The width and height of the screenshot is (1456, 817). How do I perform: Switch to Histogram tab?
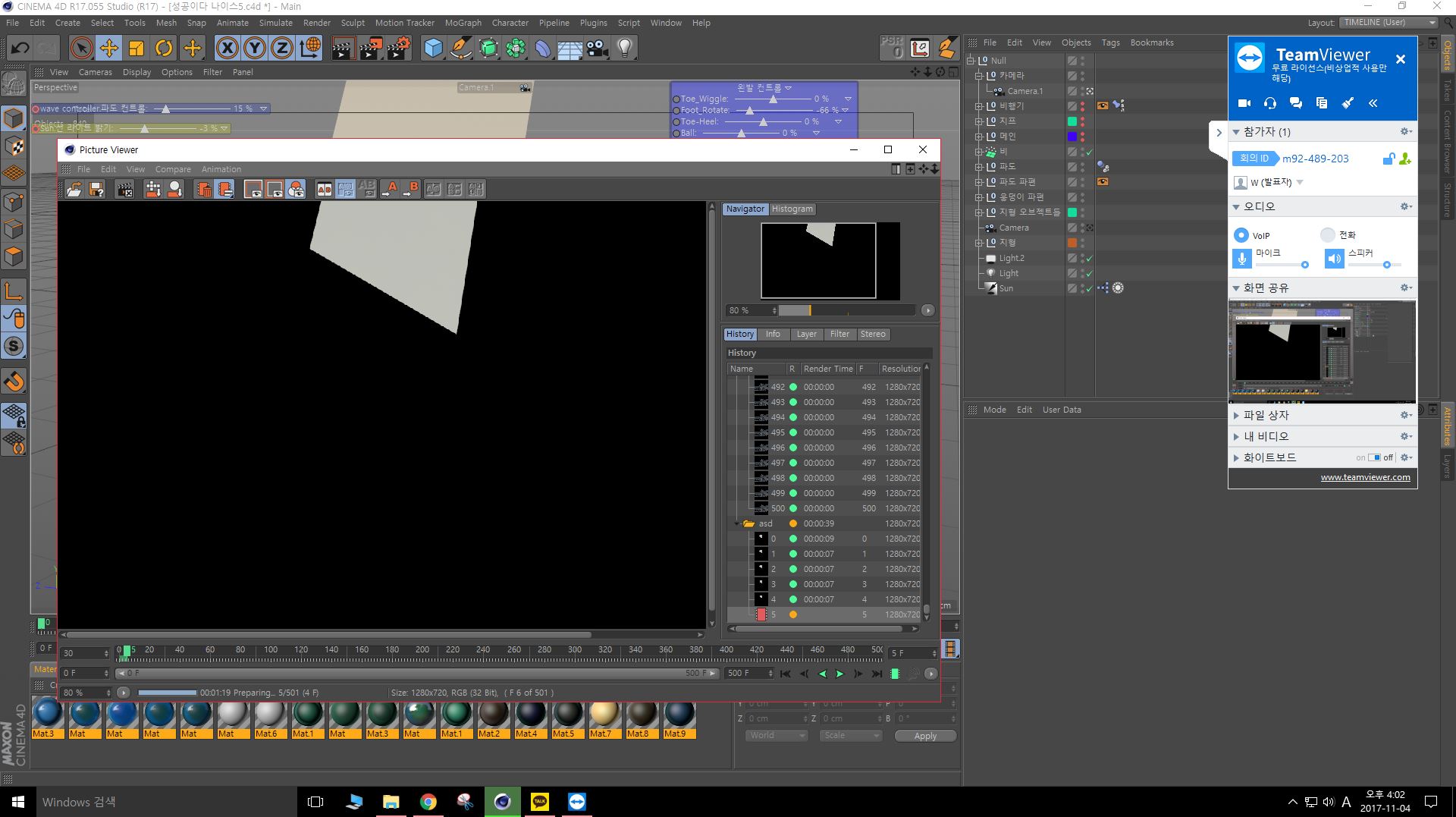pos(792,209)
